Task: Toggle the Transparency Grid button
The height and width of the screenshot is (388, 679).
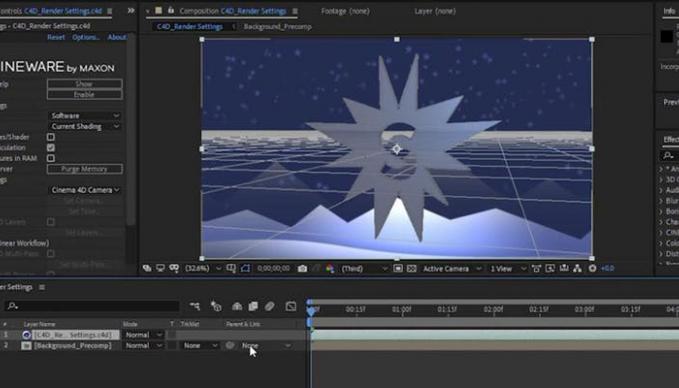Action: click(x=411, y=268)
